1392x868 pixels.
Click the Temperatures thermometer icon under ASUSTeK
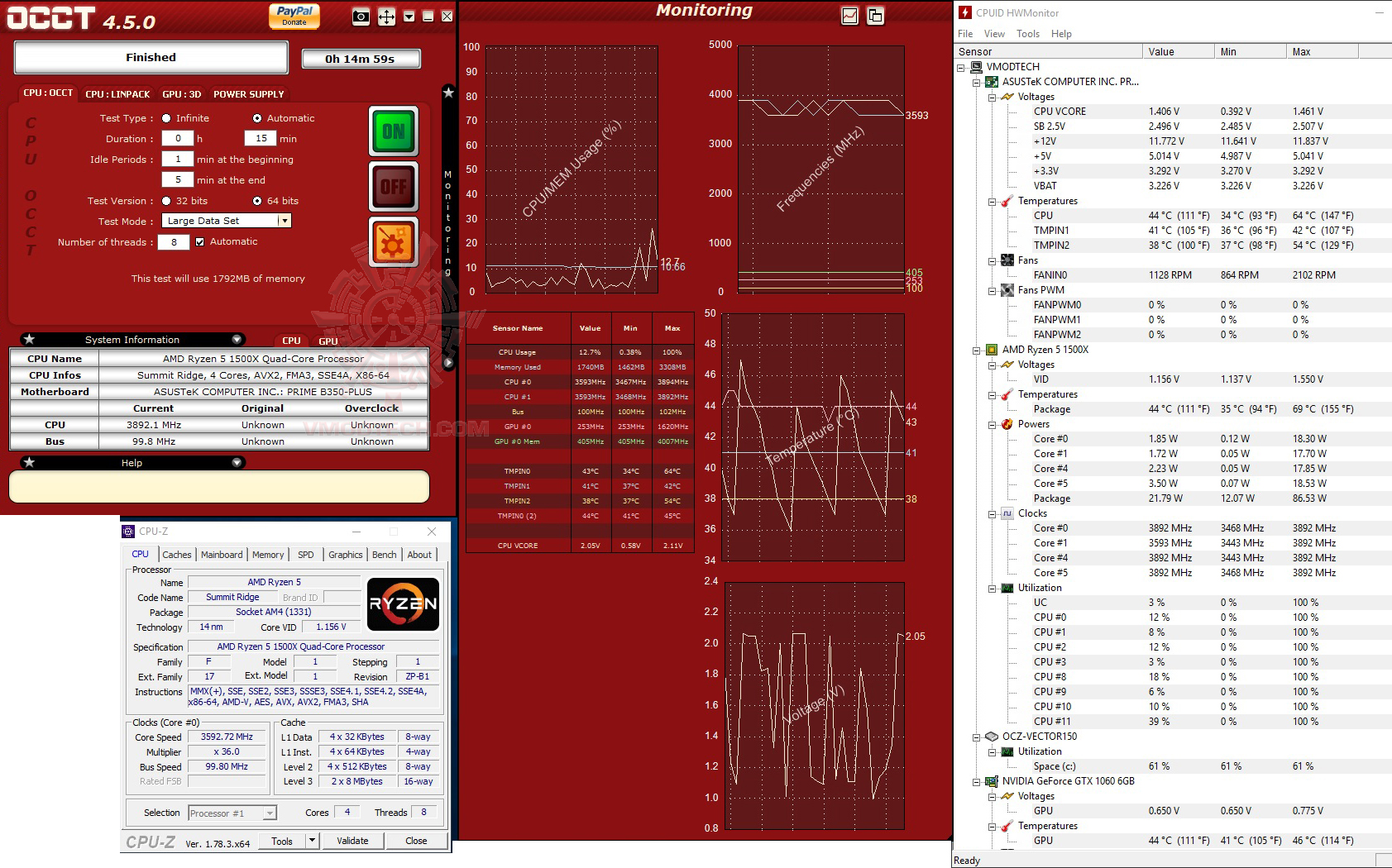(1007, 201)
